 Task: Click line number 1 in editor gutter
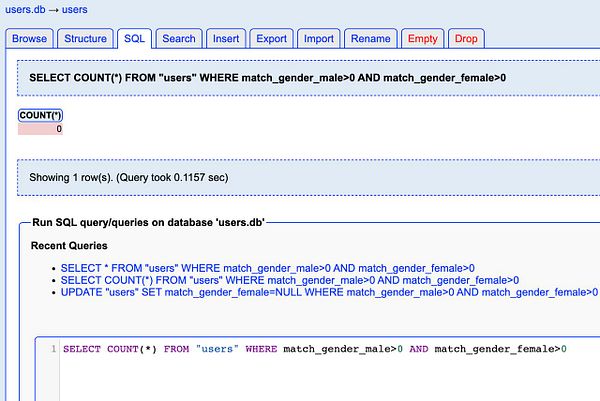click(x=54, y=349)
